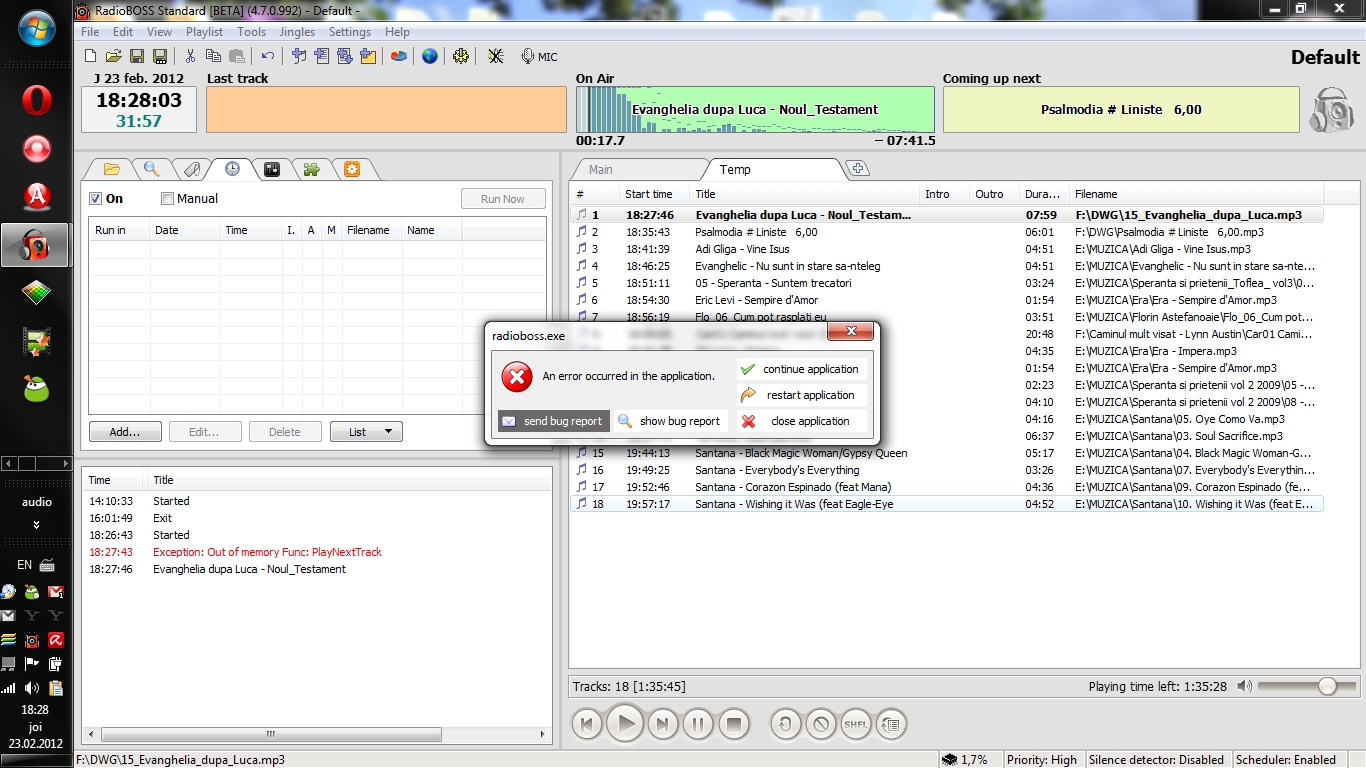Open the Settings menu

[350, 32]
